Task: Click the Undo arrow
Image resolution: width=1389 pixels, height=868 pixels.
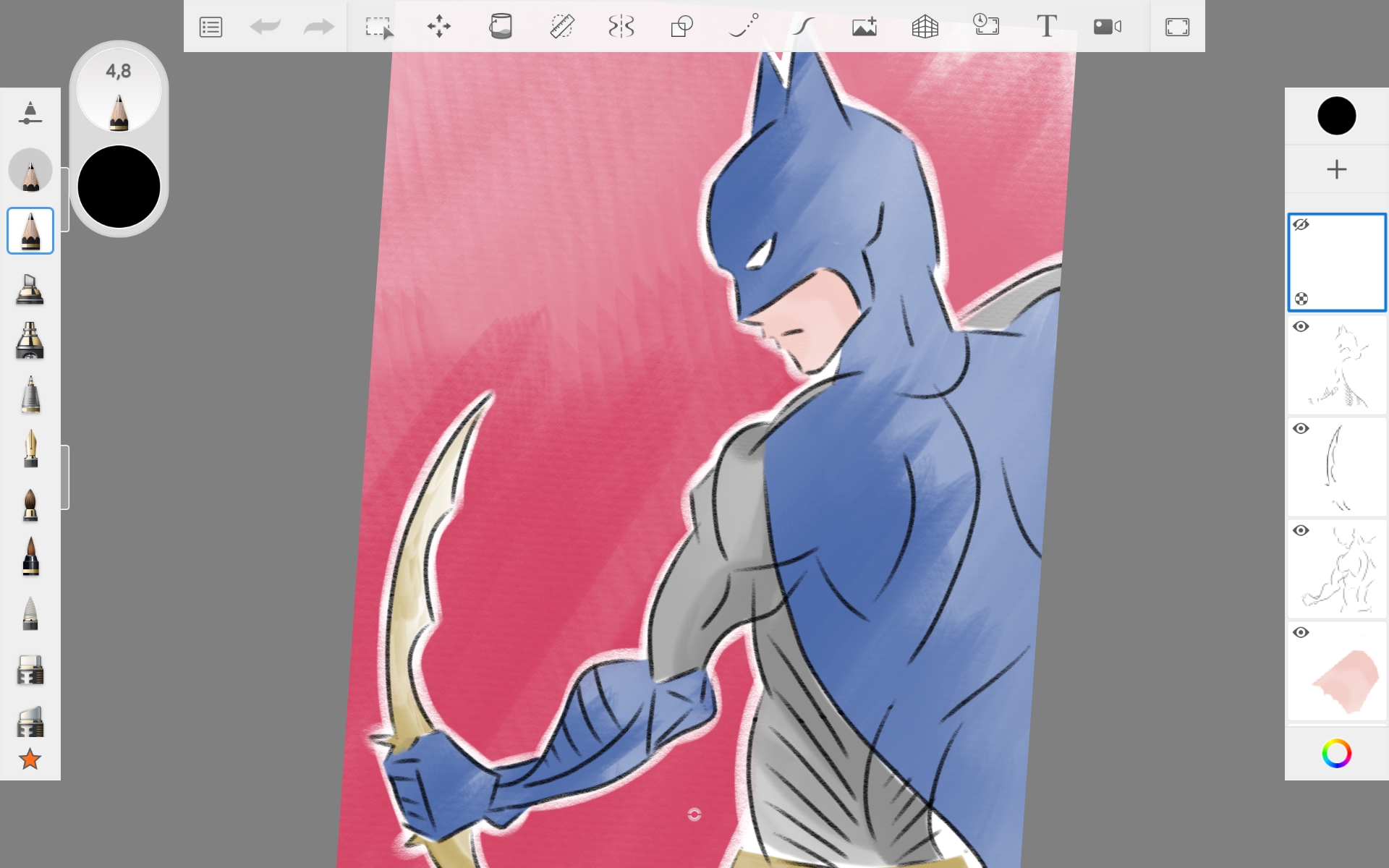Action: pos(265,27)
